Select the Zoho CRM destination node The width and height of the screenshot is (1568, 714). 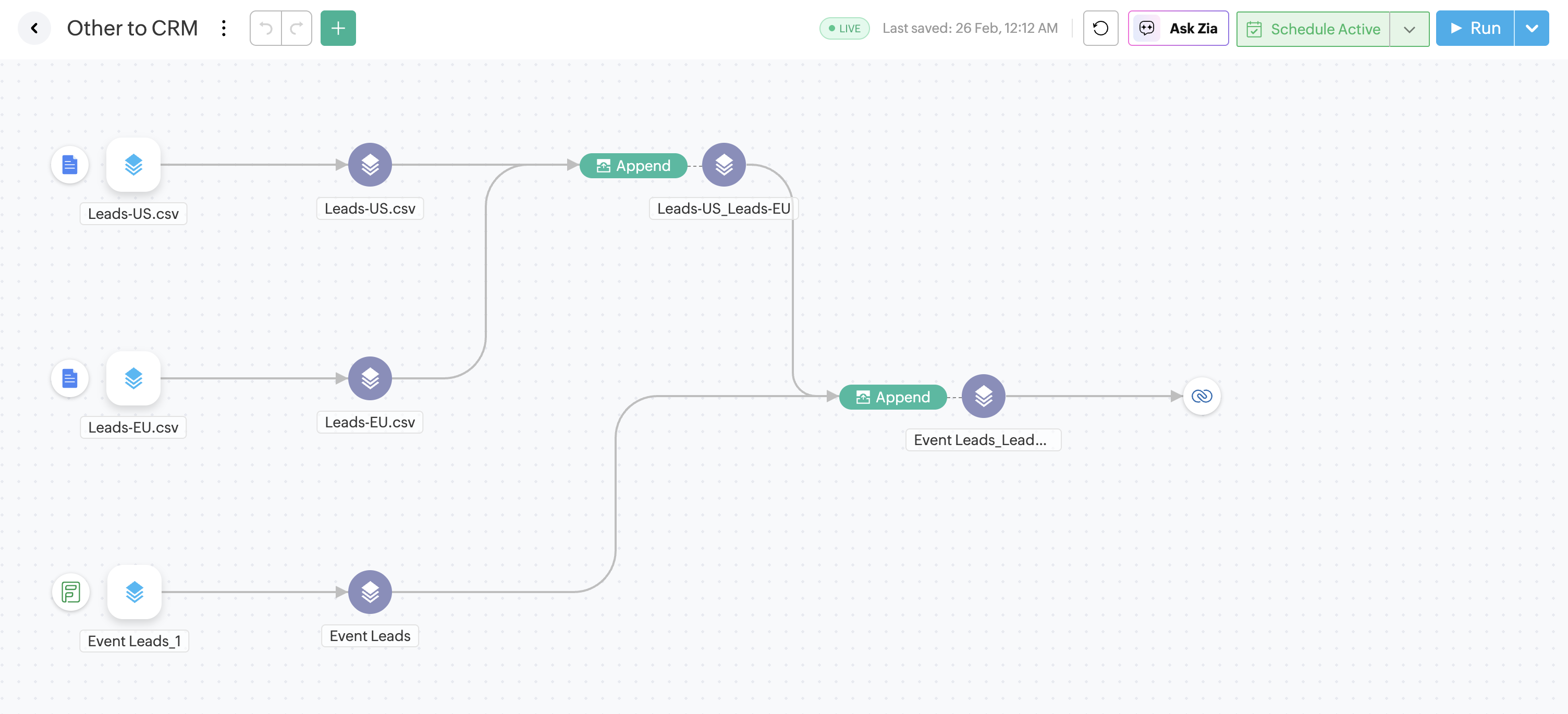click(1202, 396)
